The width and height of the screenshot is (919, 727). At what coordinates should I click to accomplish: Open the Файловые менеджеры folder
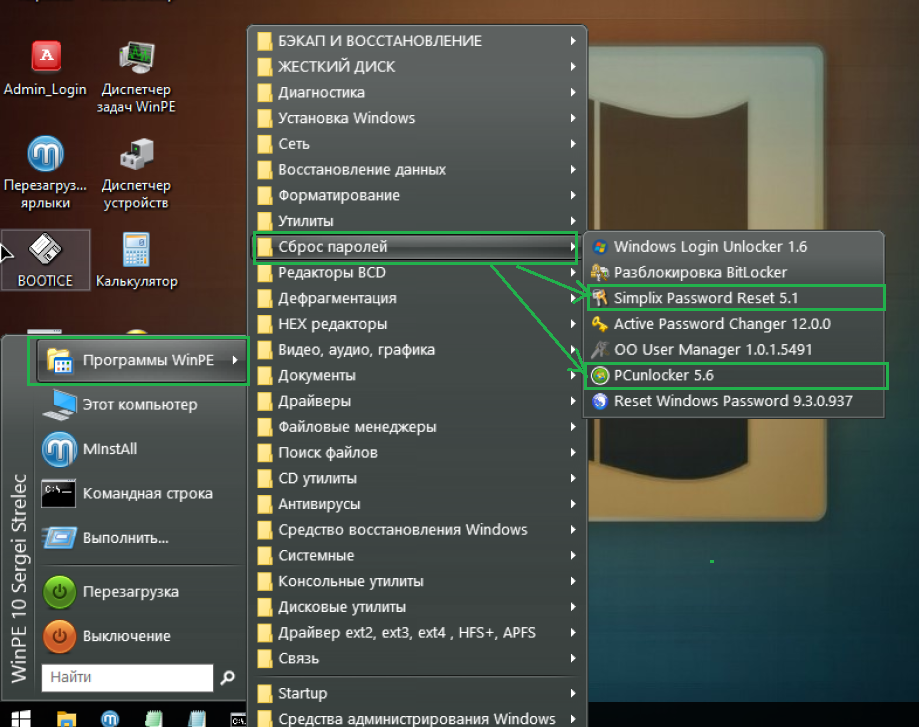(417, 428)
